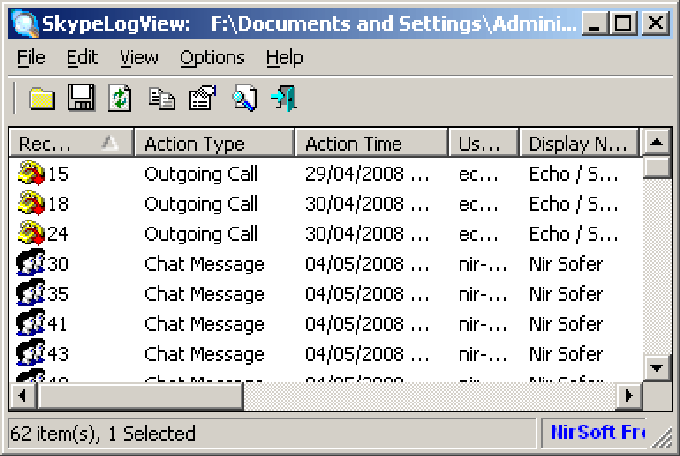
Task: Click Echo display name in record 24 row
Action: click(573, 234)
